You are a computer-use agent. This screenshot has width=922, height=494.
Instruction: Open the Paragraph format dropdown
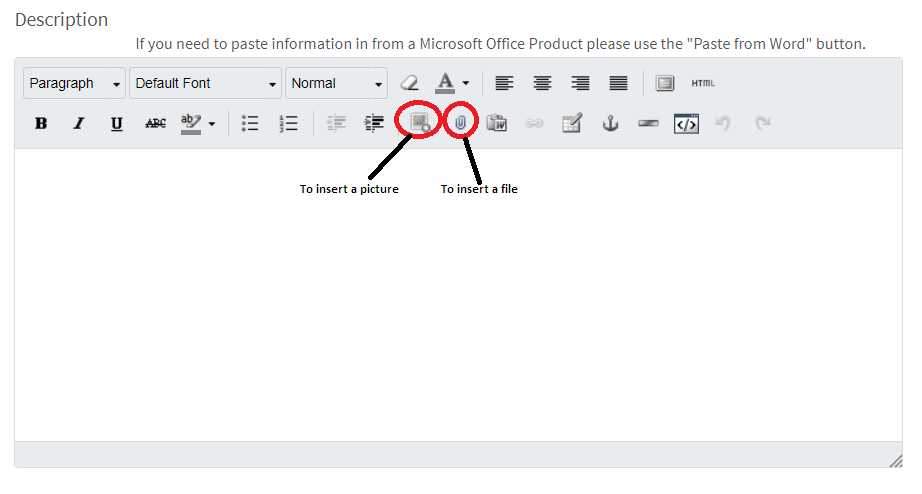[74, 83]
